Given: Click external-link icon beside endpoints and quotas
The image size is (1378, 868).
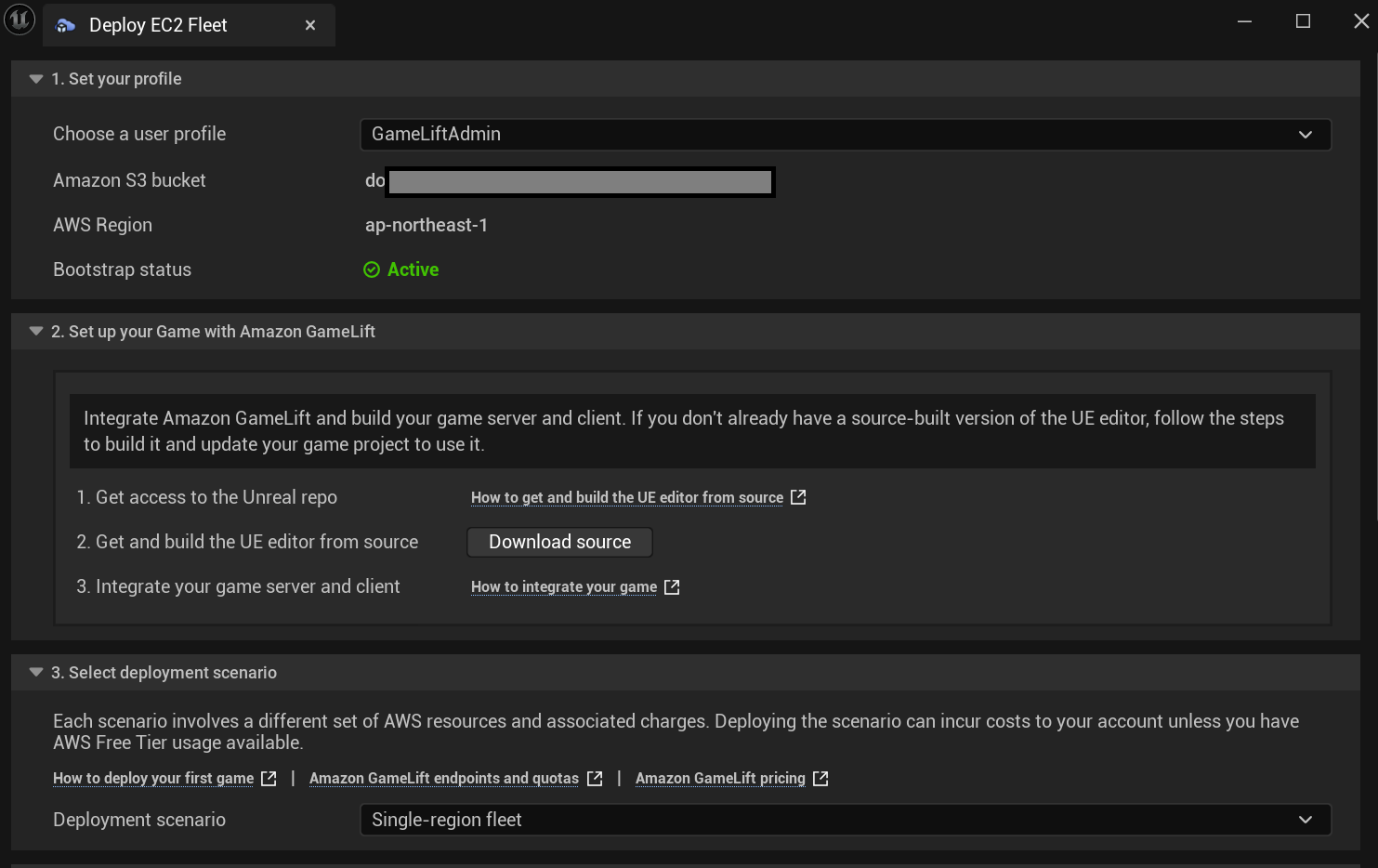Looking at the screenshot, I should (x=595, y=778).
